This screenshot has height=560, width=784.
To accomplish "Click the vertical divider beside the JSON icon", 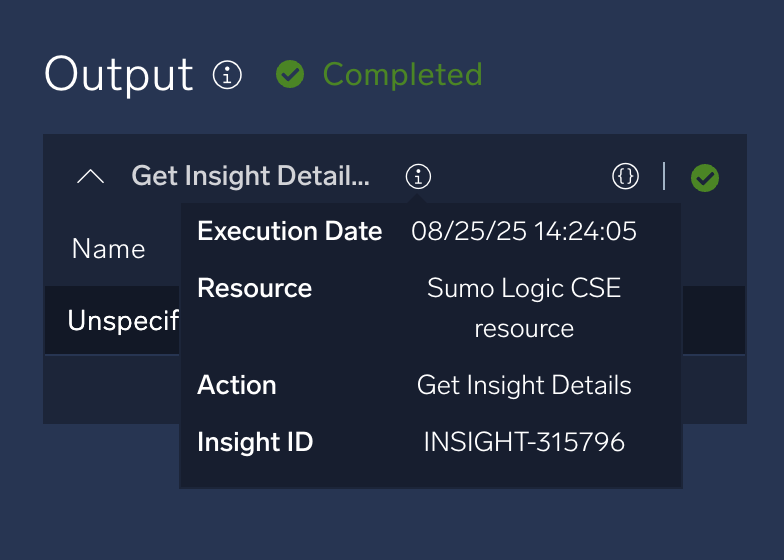I will (x=664, y=177).
